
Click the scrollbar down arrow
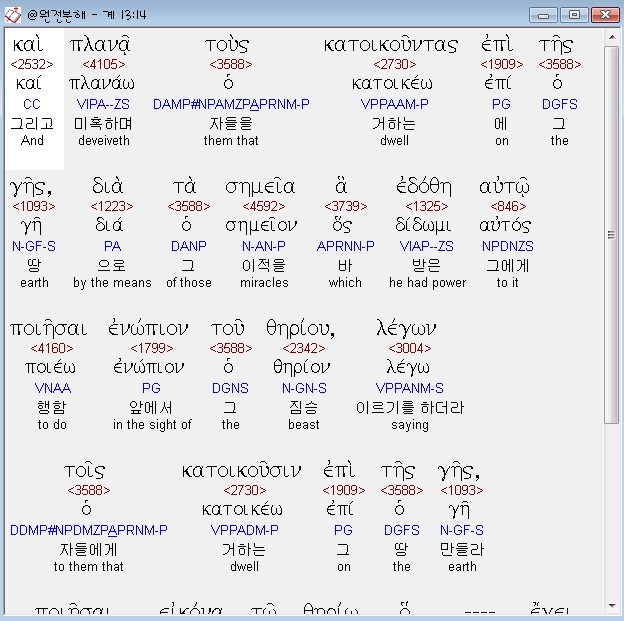pos(612,605)
